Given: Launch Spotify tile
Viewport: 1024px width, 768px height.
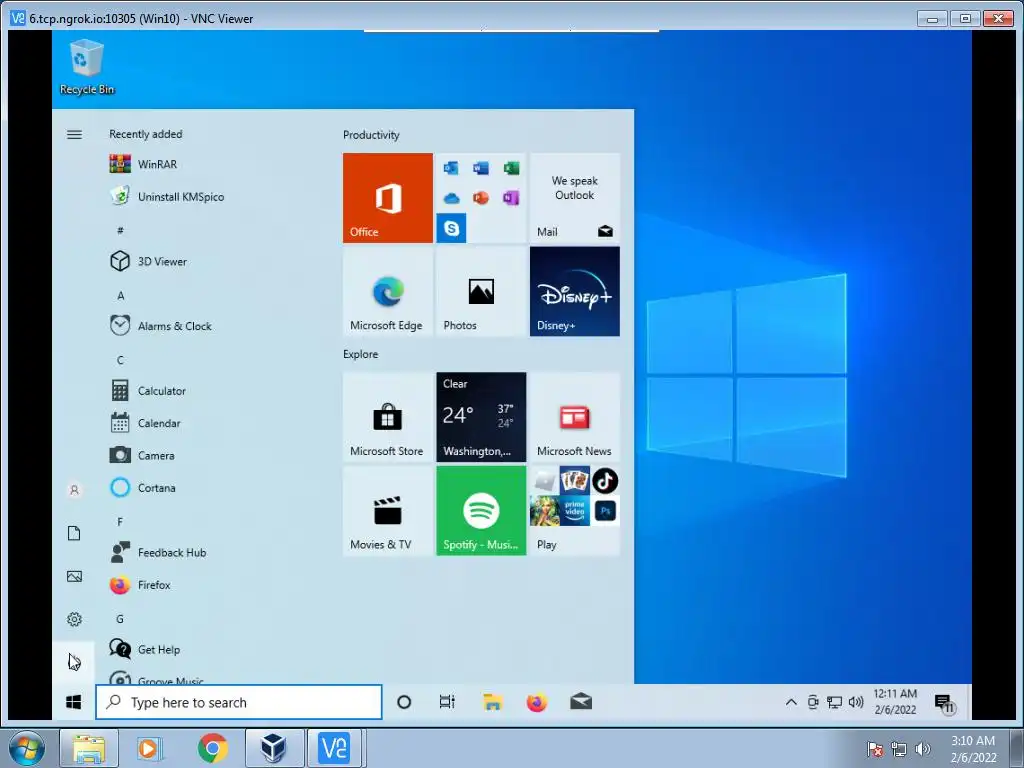Looking at the screenshot, I should pos(481,511).
